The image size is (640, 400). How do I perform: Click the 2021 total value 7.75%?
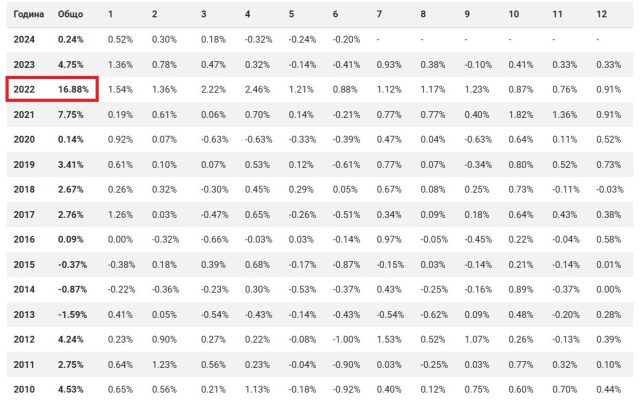[71, 114]
